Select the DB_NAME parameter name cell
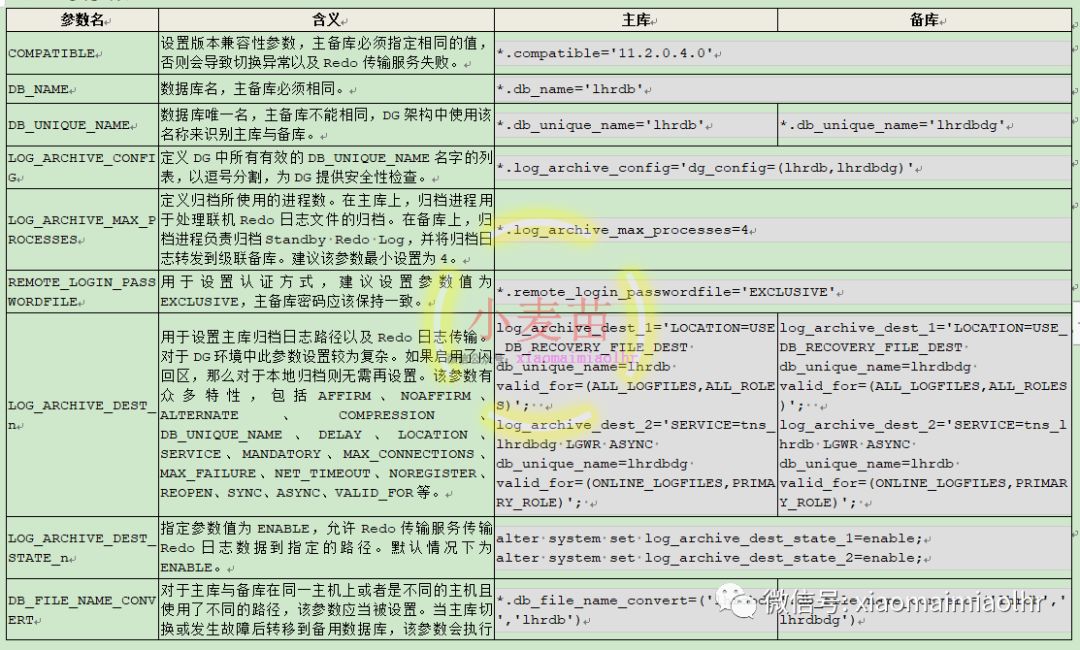The width and height of the screenshot is (1080, 650). (x=83, y=89)
